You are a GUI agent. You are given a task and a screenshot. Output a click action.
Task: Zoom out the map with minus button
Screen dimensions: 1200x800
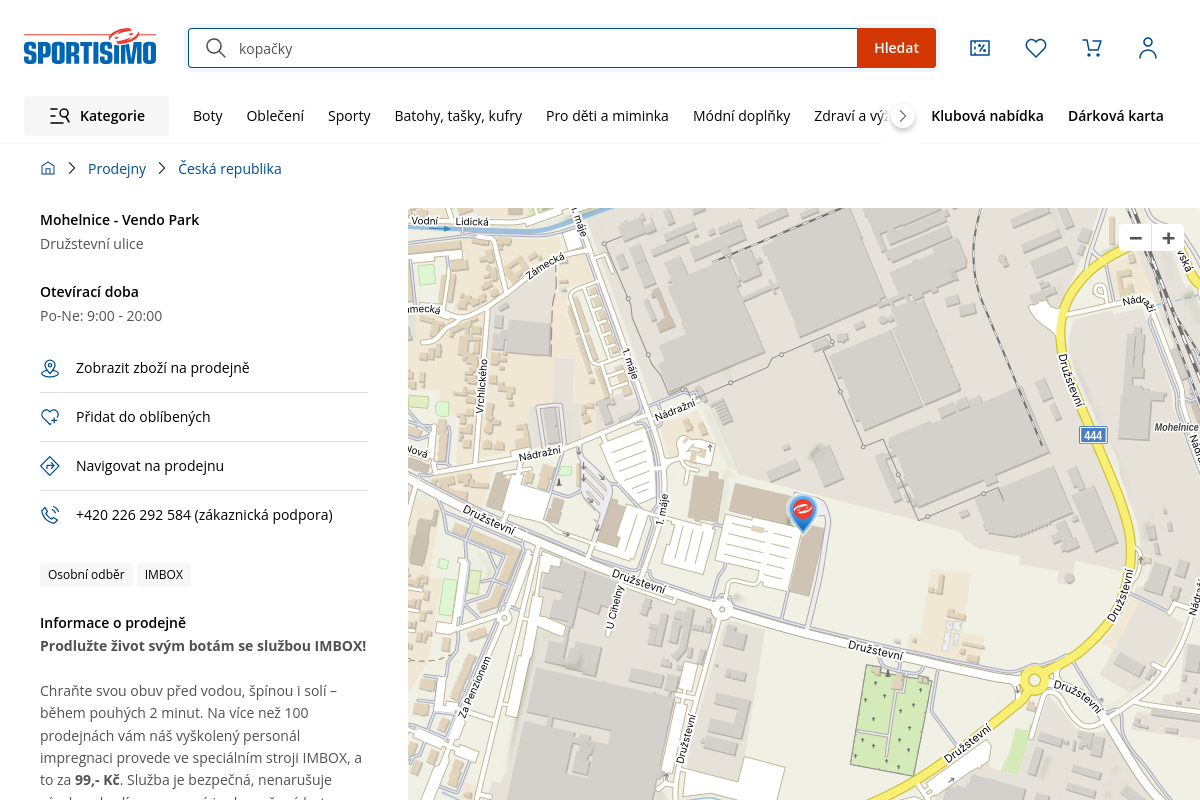(x=1136, y=238)
